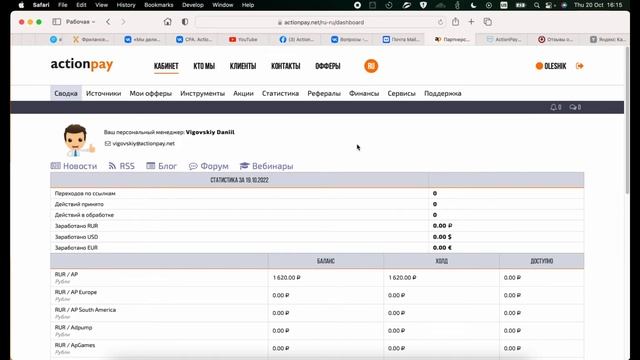Image resolution: width=640 pixels, height=360 pixels.
Task: Log out using the orange exit icon
Action: (x=580, y=66)
